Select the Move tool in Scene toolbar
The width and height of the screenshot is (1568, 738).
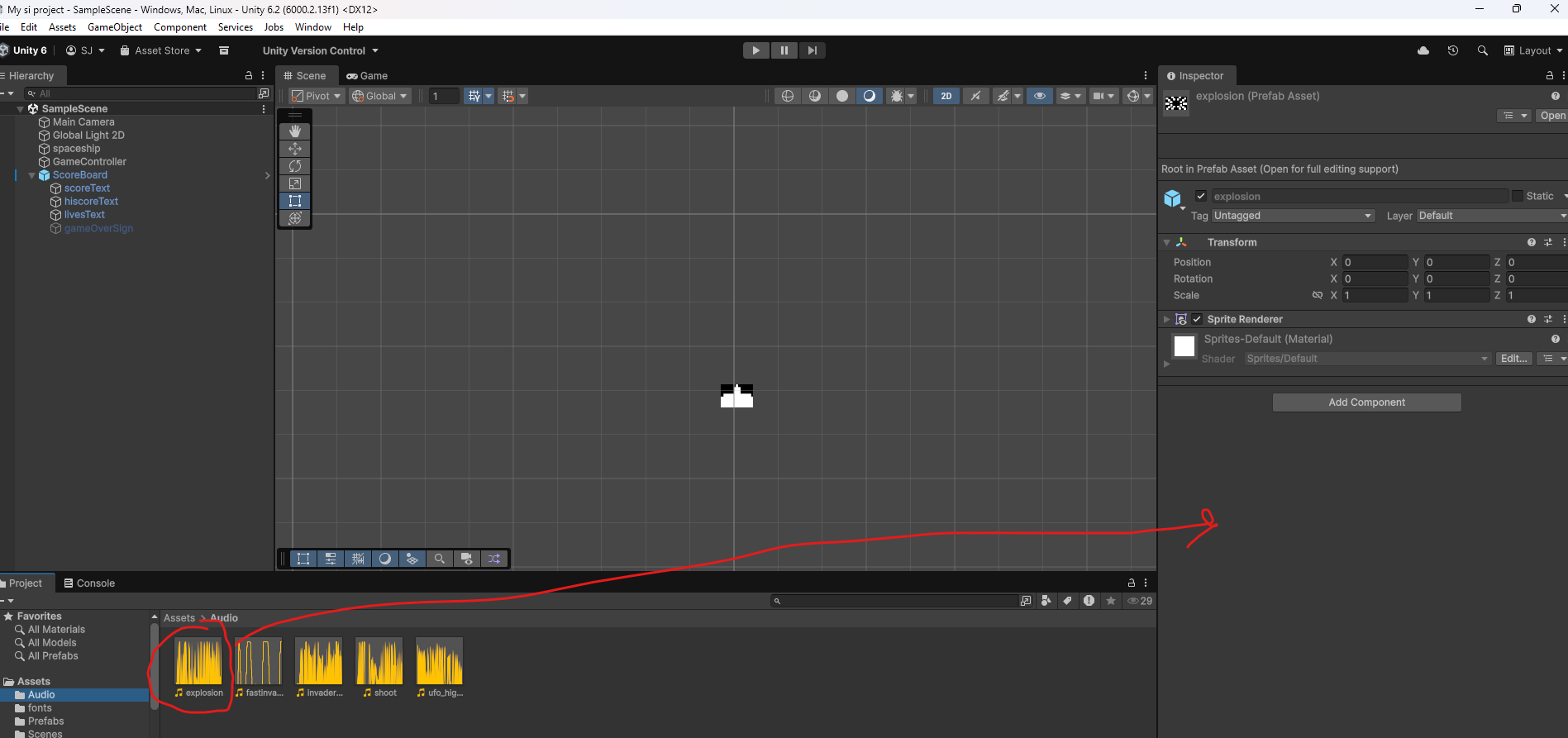pyautogui.click(x=295, y=149)
